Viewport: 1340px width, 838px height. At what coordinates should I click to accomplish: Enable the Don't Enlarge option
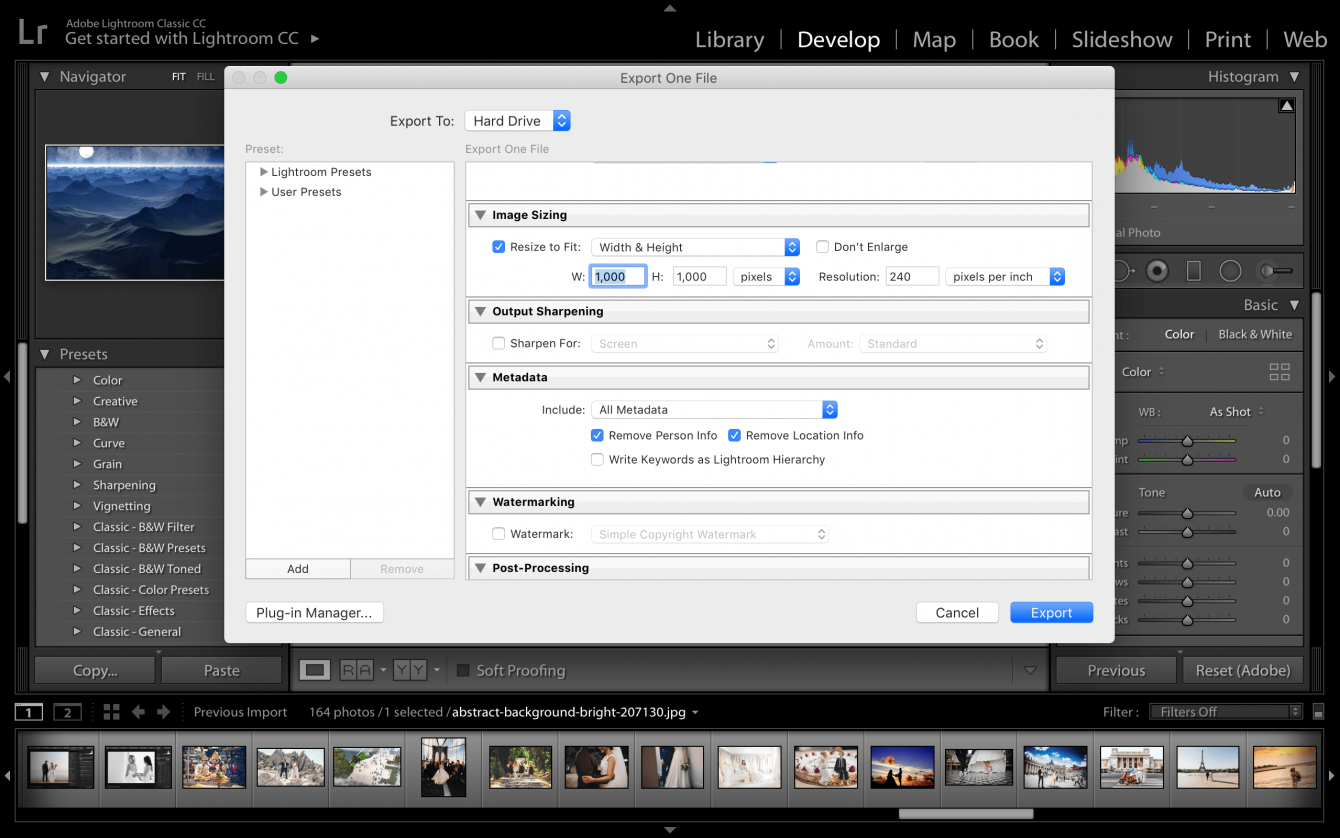[x=822, y=246]
